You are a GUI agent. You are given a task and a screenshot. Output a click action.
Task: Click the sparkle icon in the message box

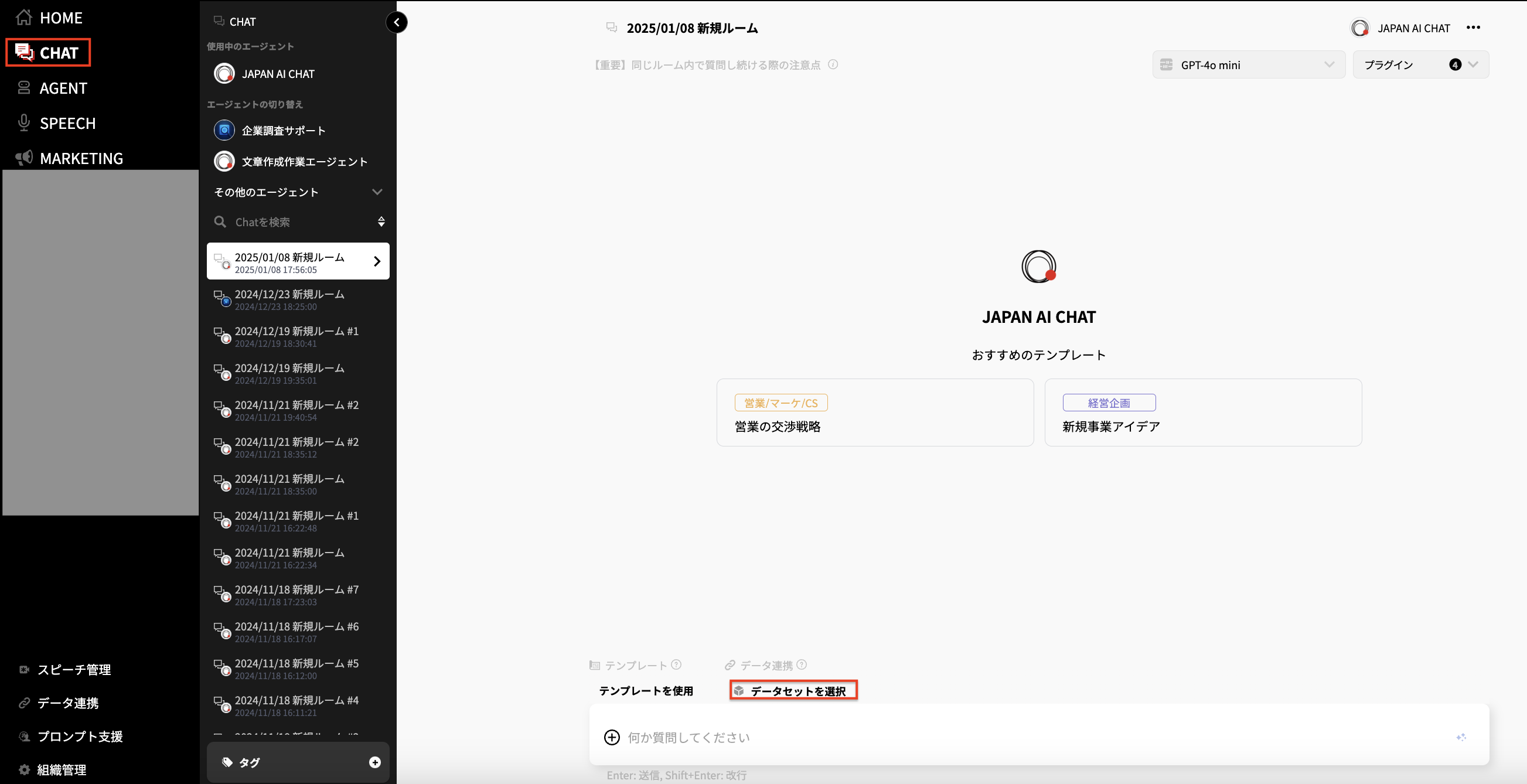click(1461, 737)
